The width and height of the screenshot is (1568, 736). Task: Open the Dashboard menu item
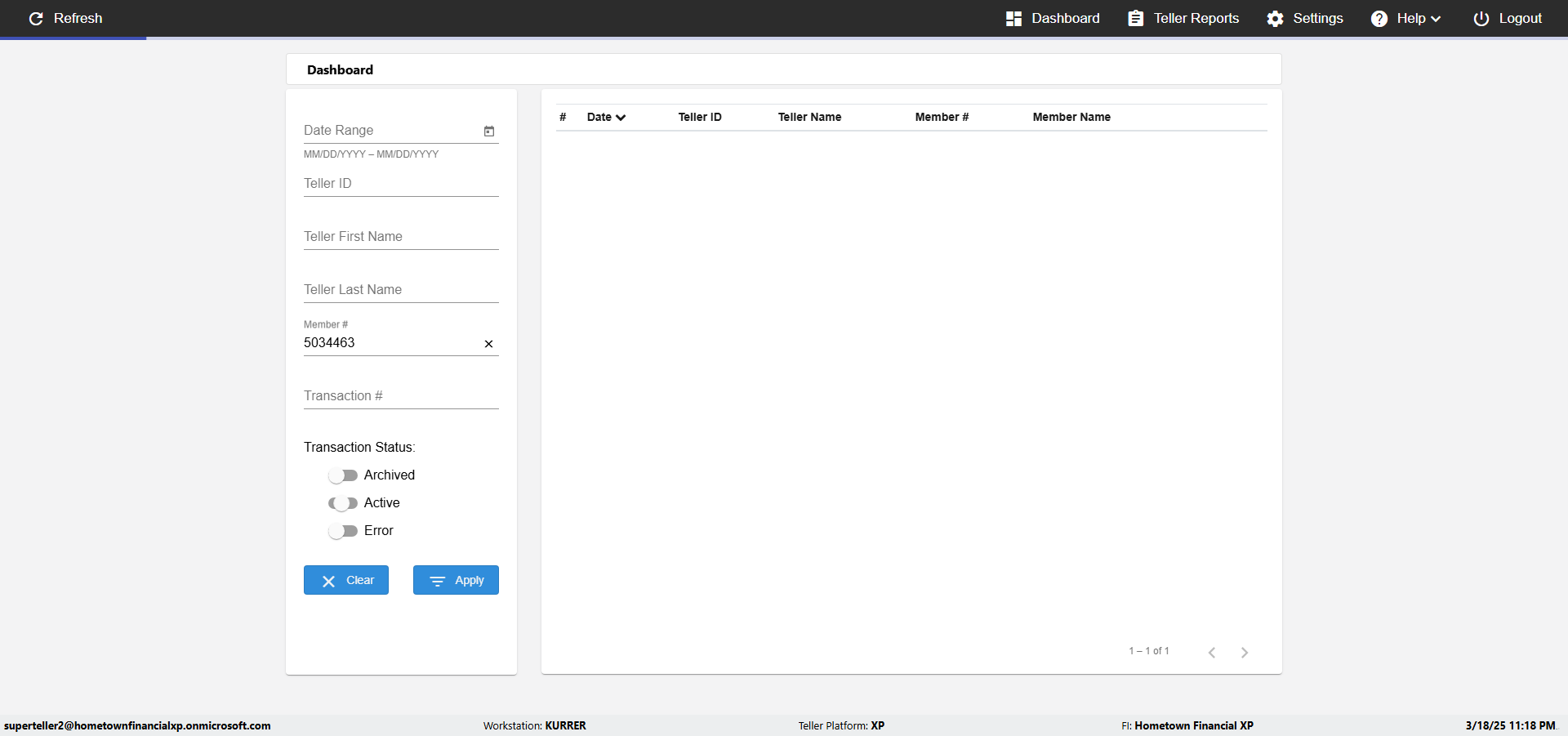coord(1053,18)
